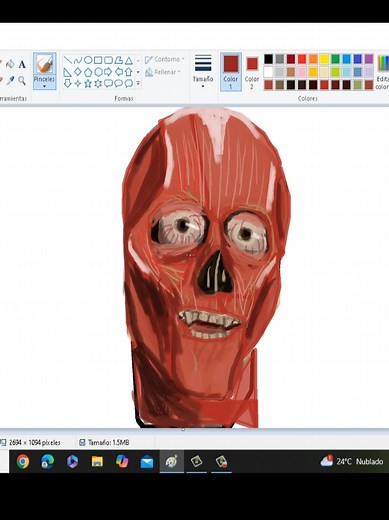Click the 'Tamaño: 1.5MB' status text
The image size is (389, 520).
[x=108, y=443]
